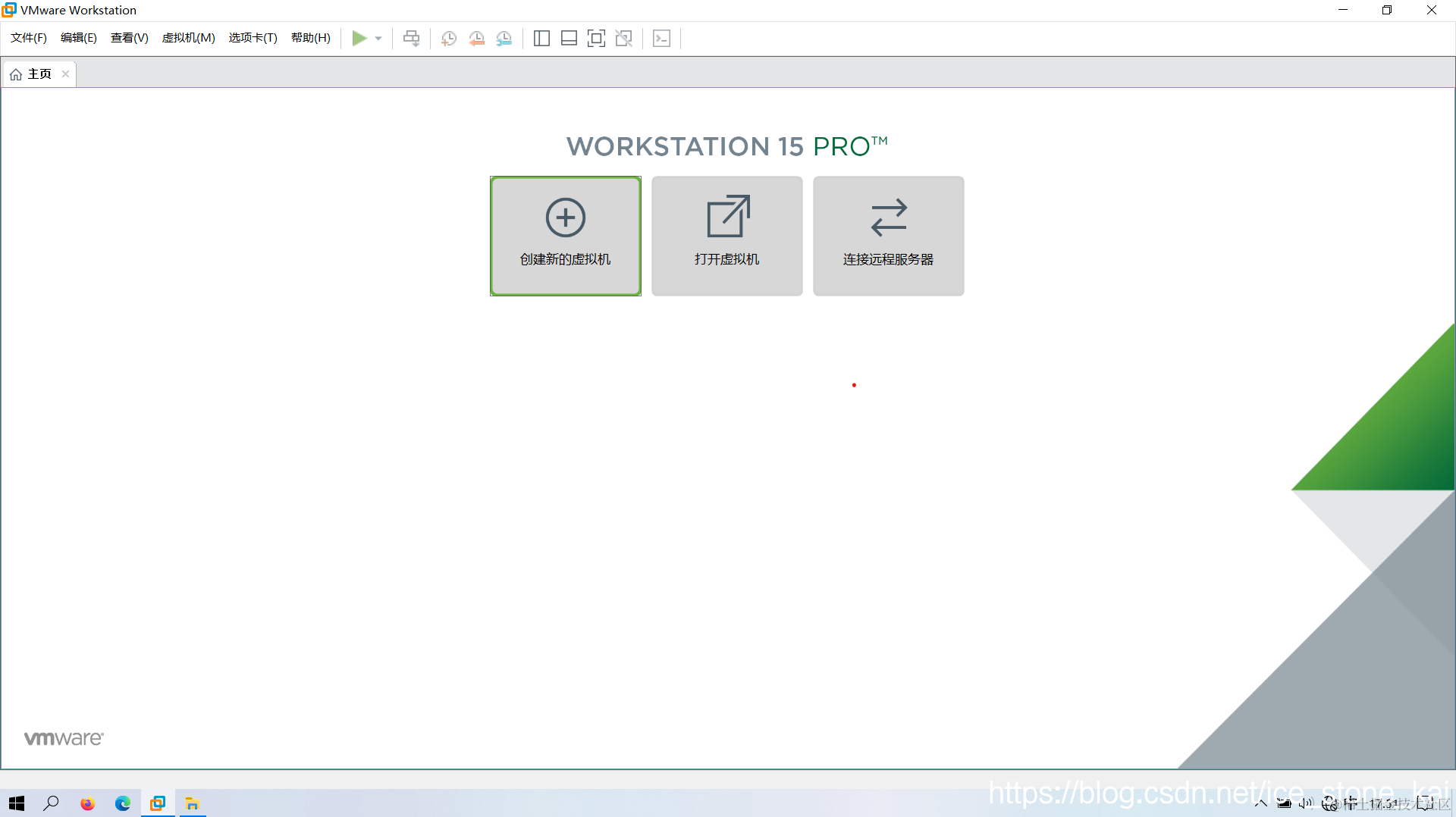1456x817 pixels.
Task: Open the 文件(F) menu
Action: 29,38
